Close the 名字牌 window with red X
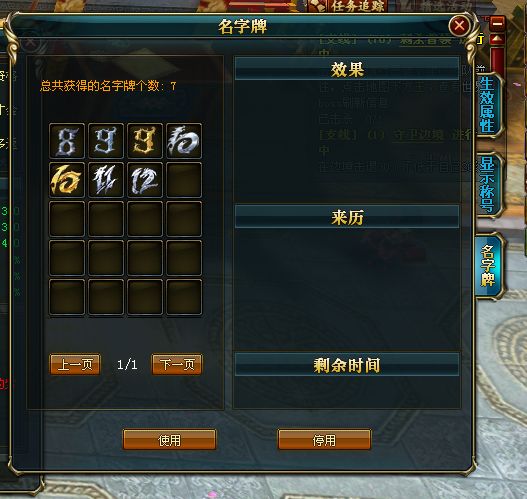527x499 pixels. click(x=459, y=26)
